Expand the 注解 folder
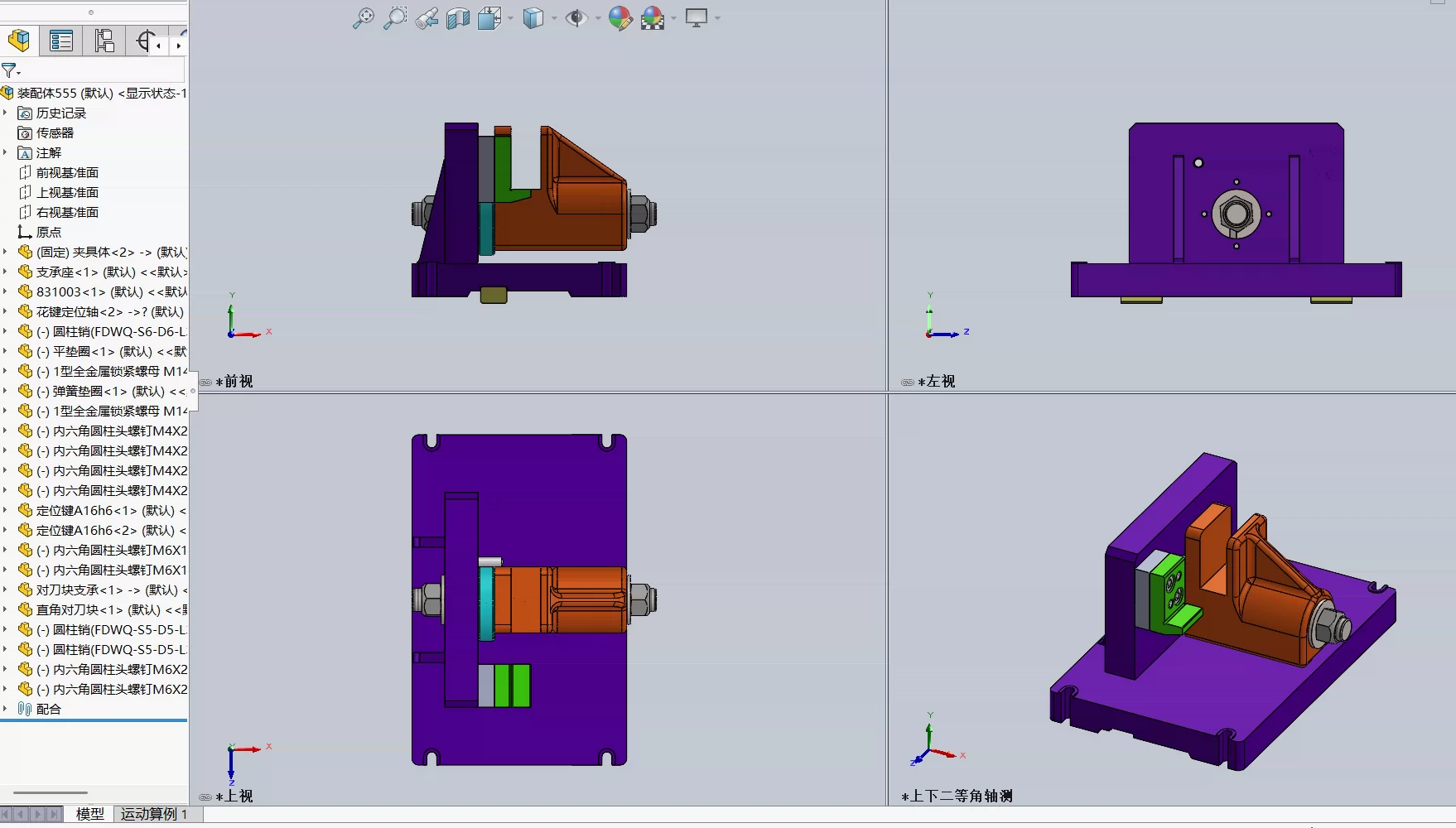The width and height of the screenshot is (1456, 828). click(5, 152)
